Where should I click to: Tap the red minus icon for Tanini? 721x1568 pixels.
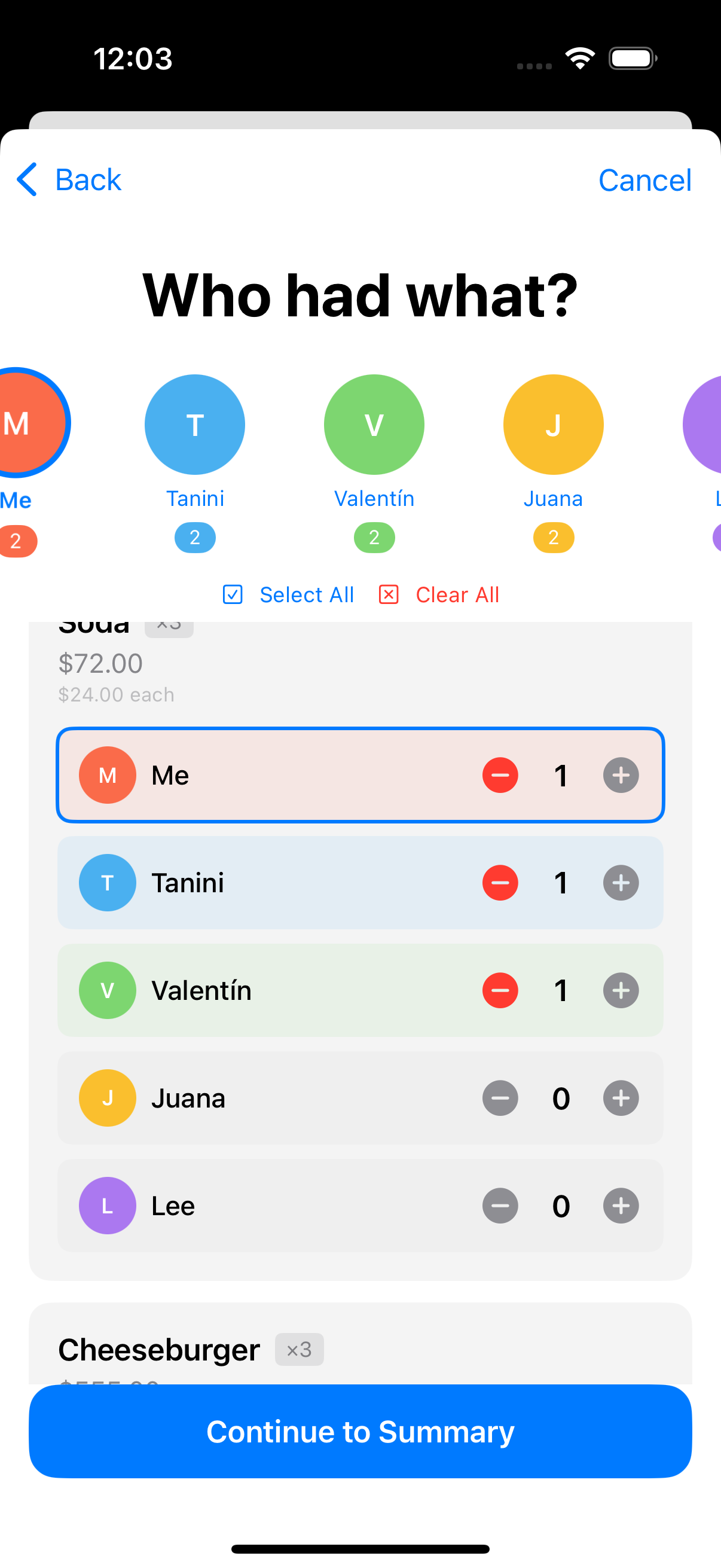pos(500,883)
